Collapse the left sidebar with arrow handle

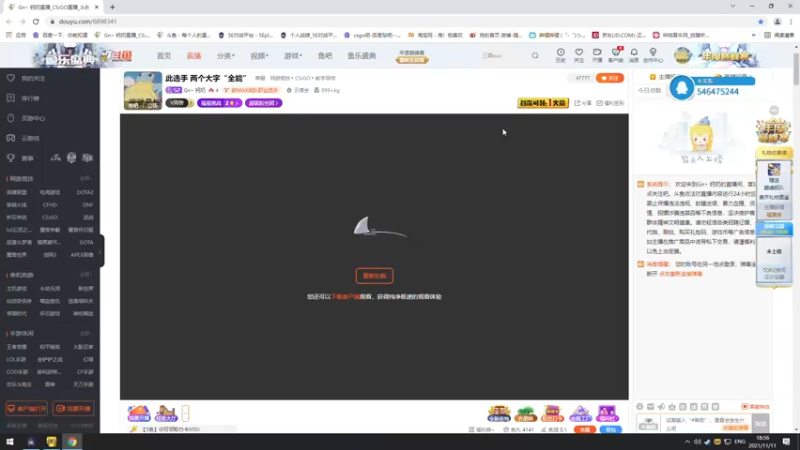101,251
